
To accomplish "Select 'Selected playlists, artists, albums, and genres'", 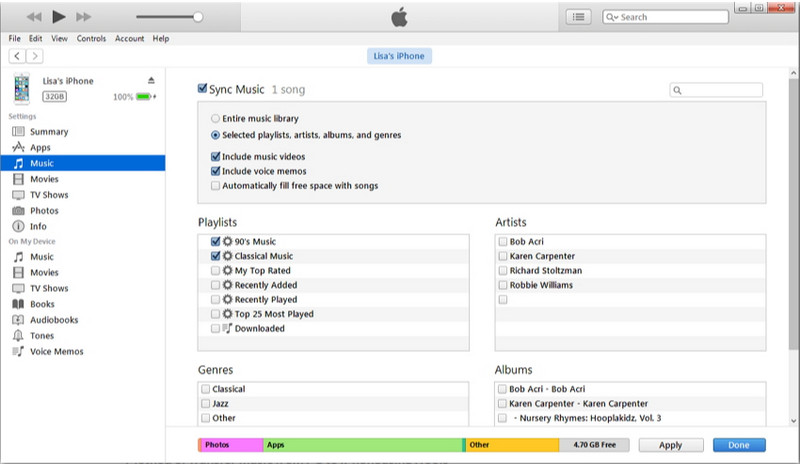I will click(x=215, y=135).
